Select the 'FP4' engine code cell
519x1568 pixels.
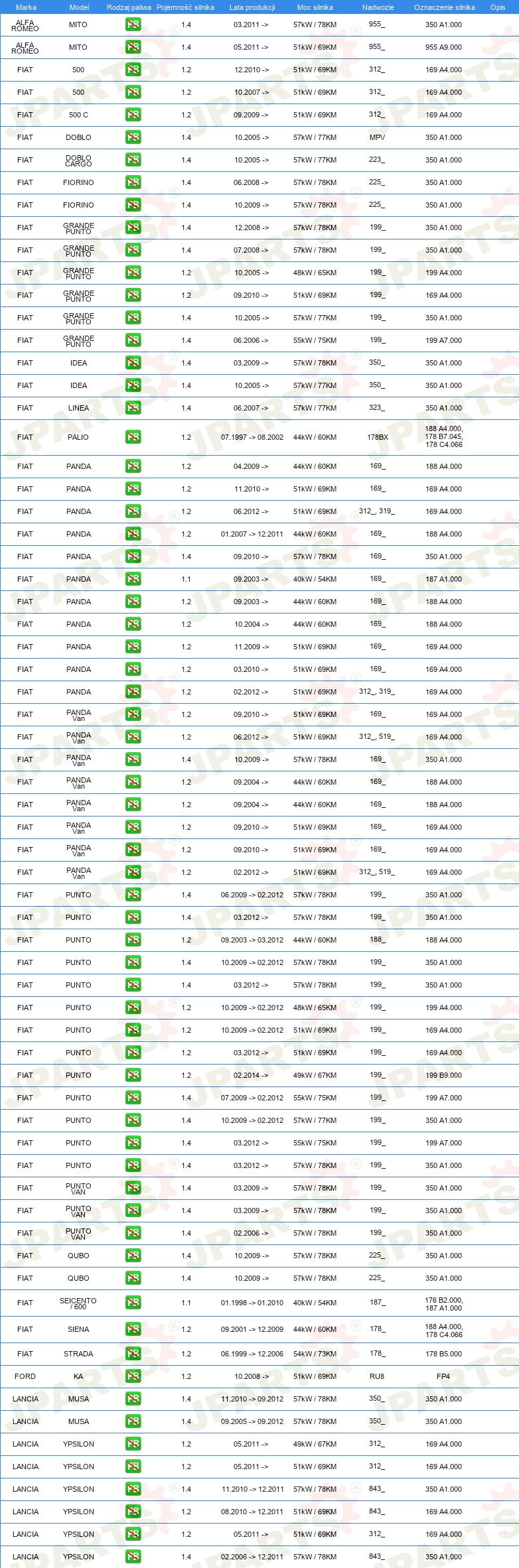[443, 1376]
